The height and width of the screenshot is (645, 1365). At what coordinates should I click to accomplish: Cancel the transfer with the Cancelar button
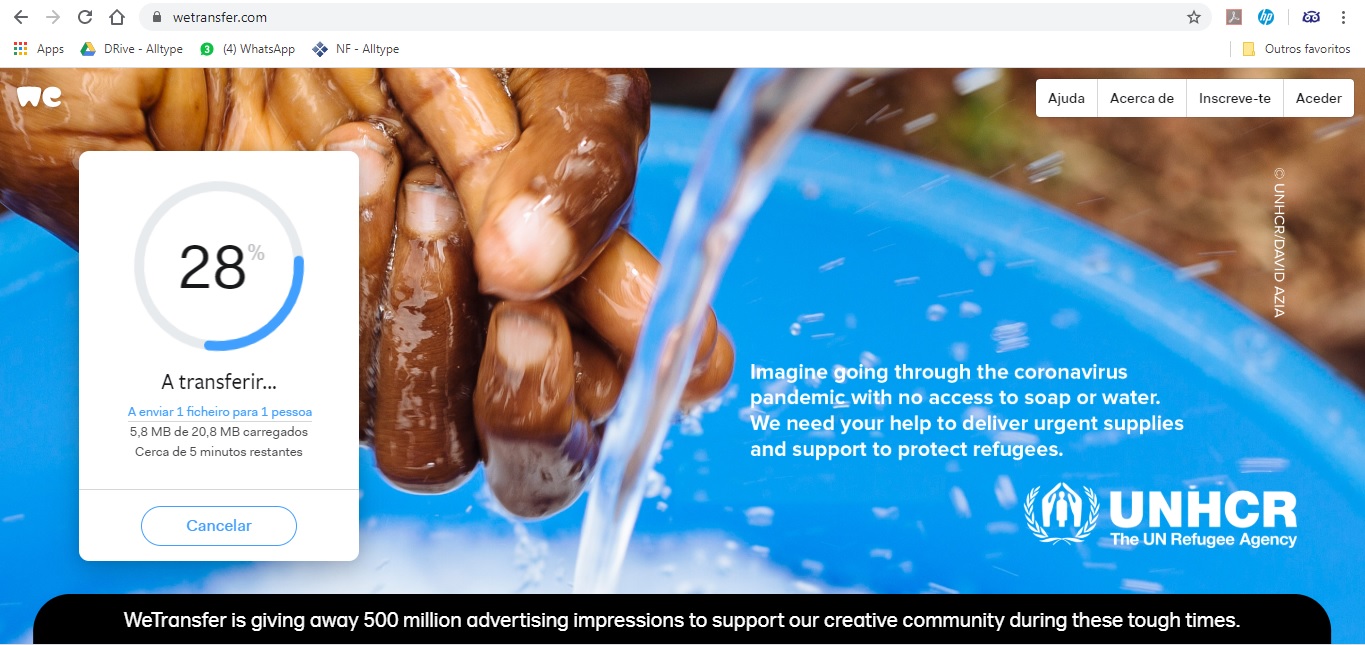click(x=219, y=526)
